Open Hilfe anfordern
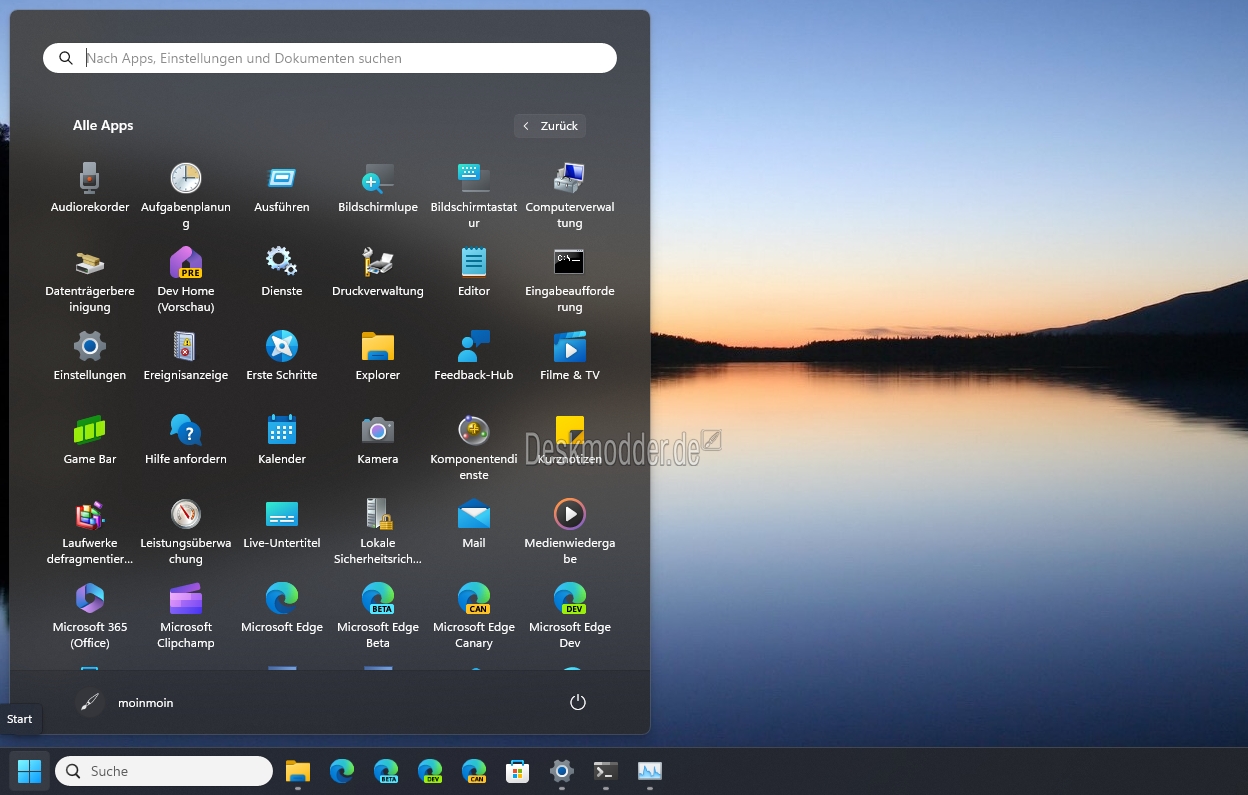Viewport: 1248px width, 795px height. tap(186, 440)
